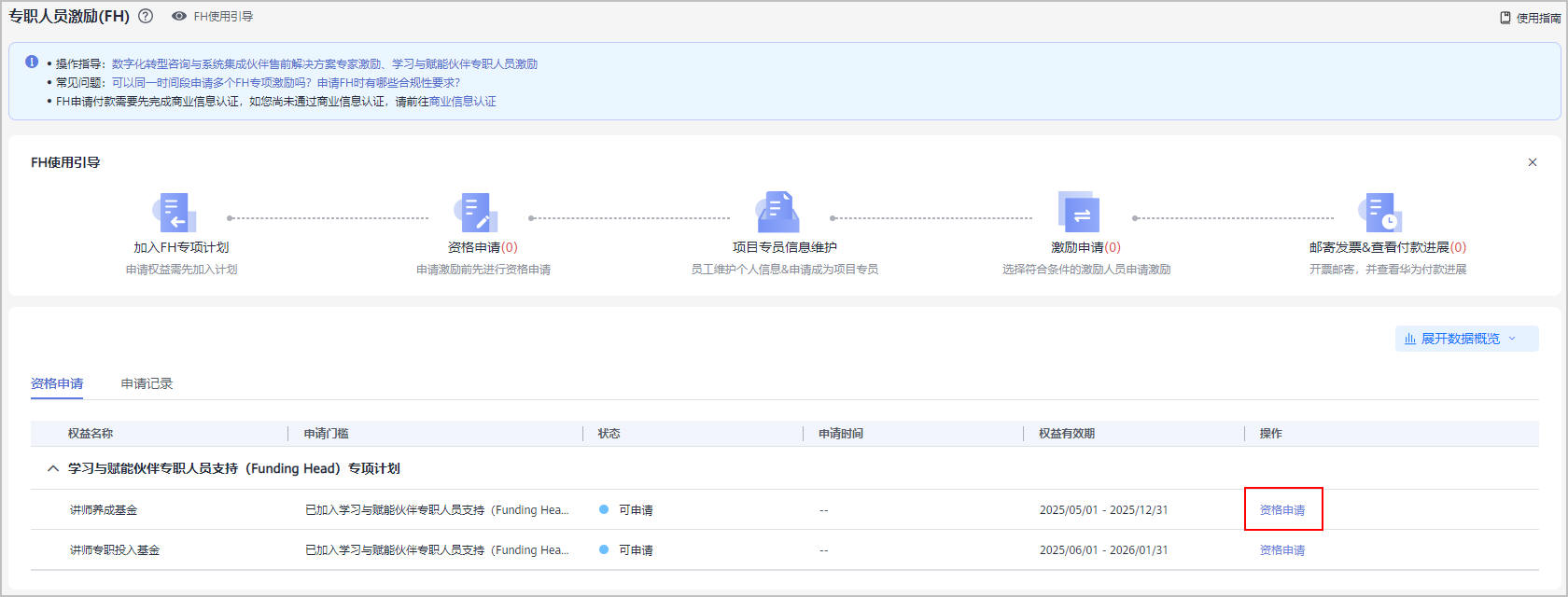Viewport: 1568px width, 597px height.
Task: Click the 激励申请 step icon
Action: [x=1080, y=213]
